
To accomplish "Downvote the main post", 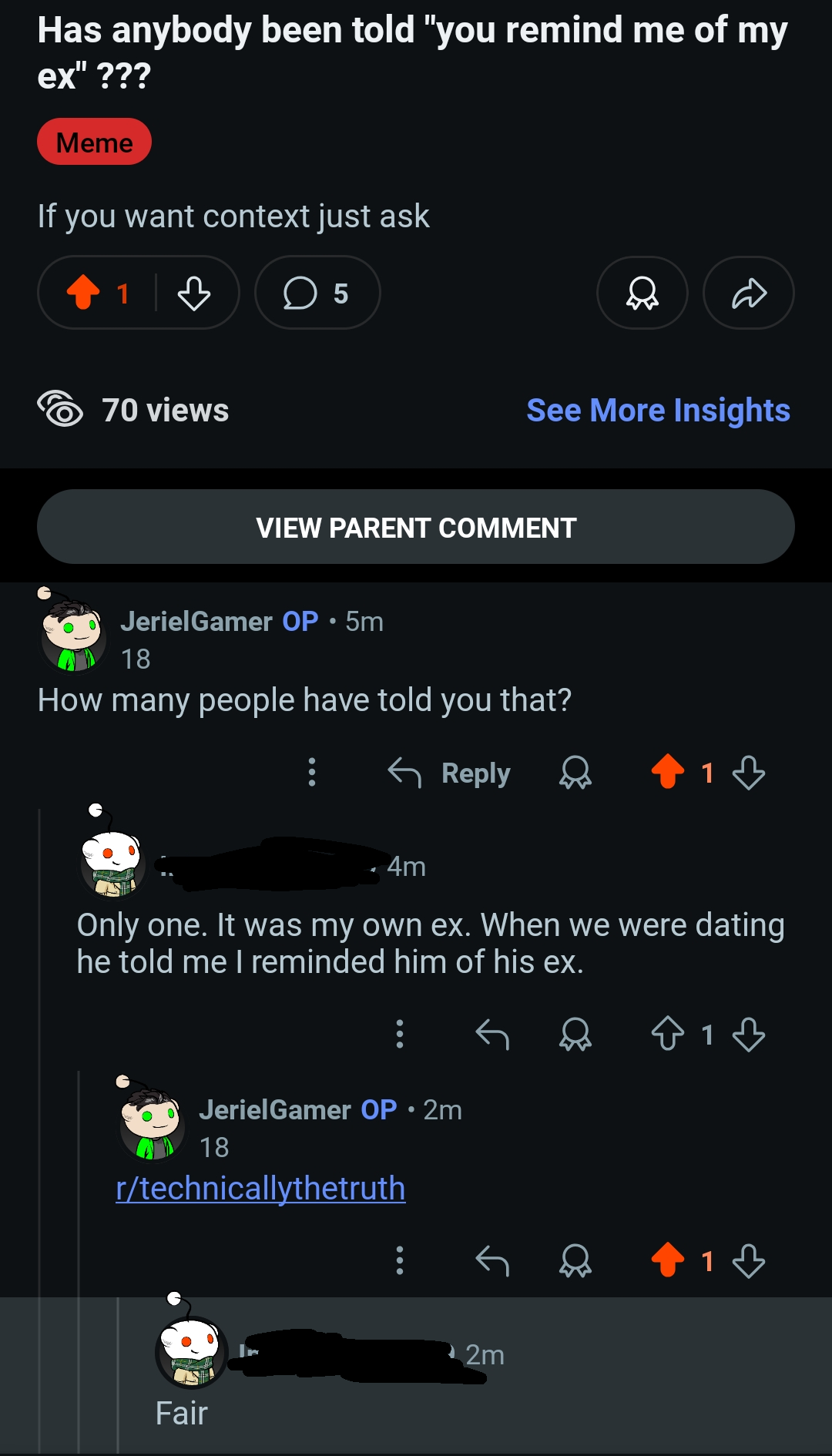I will coord(194,293).
